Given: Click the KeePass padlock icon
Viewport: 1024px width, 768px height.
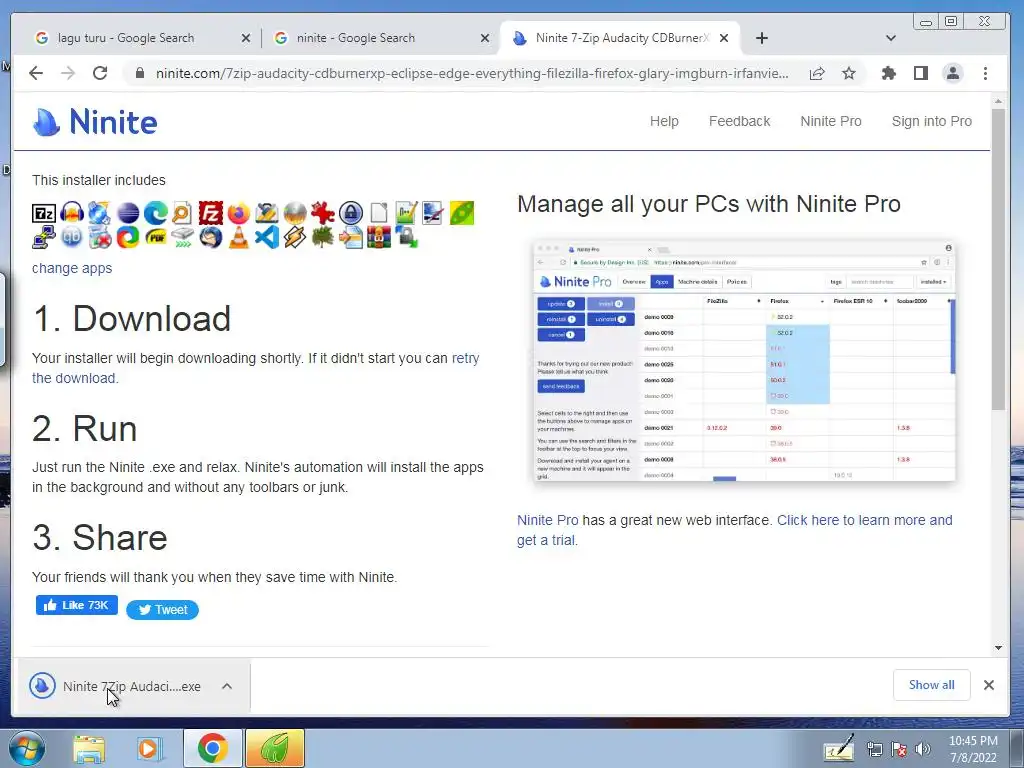Looking at the screenshot, I should (x=351, y=213).
